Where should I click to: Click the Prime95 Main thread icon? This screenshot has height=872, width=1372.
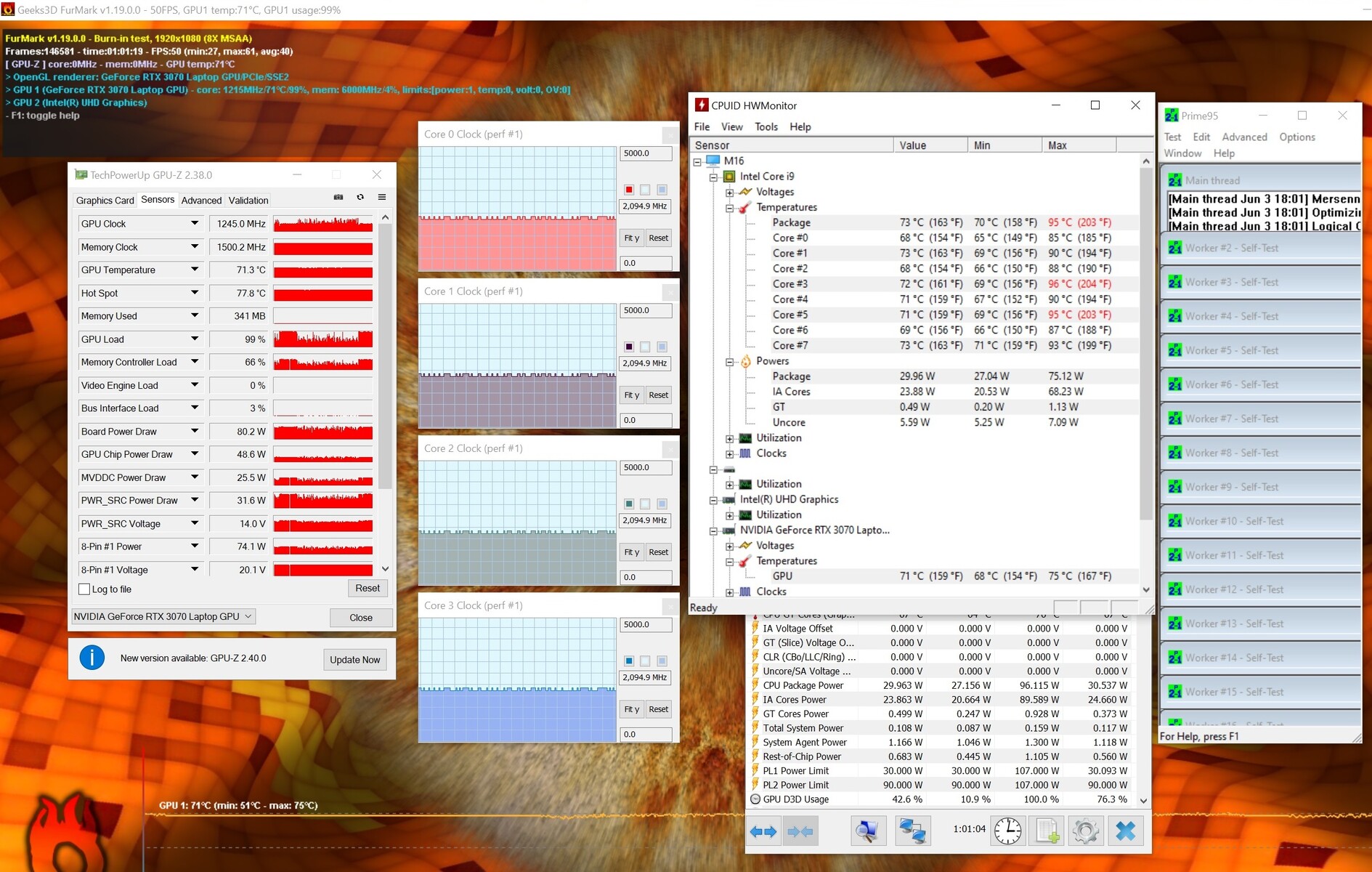tap(1174, 180)
